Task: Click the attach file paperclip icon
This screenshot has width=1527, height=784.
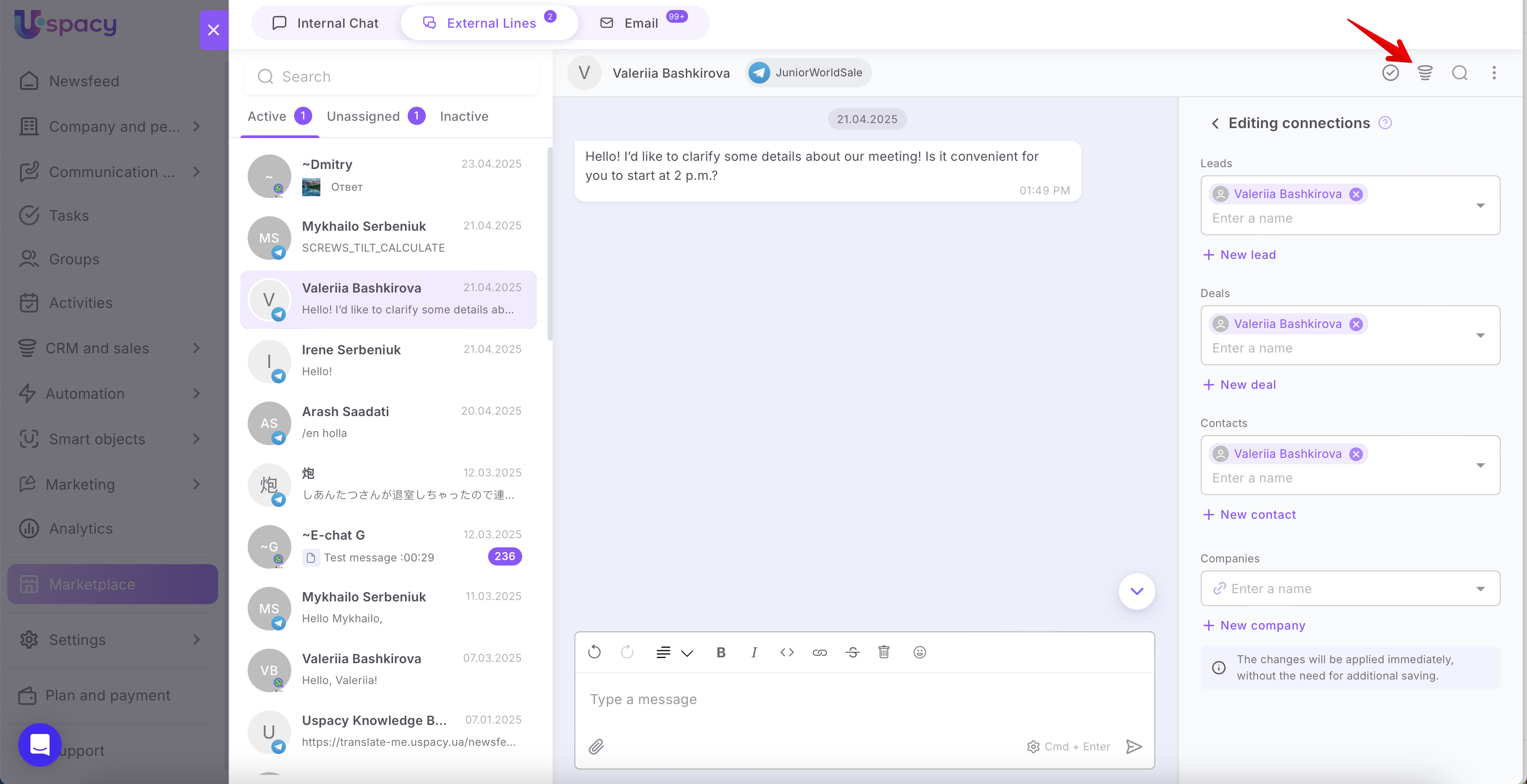Action: point(596,747)
